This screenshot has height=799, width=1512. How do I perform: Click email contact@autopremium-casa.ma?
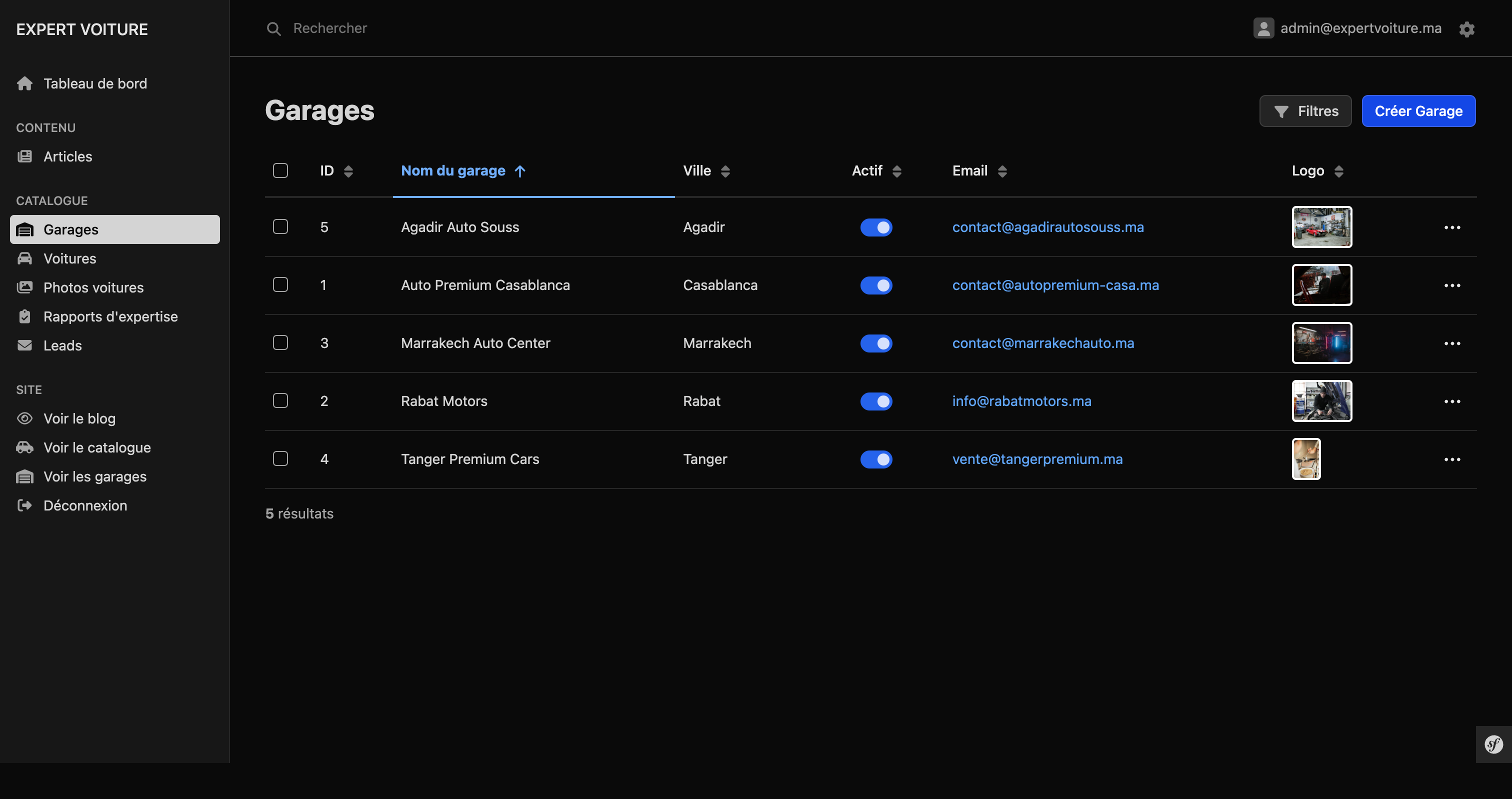(1055, 285)
